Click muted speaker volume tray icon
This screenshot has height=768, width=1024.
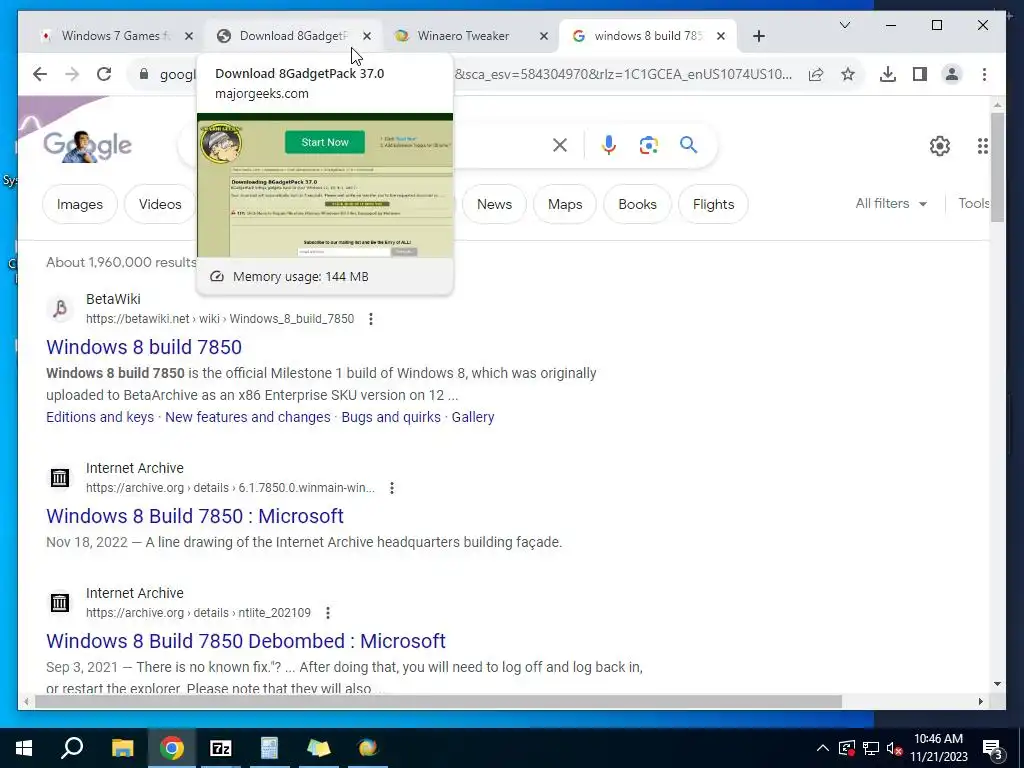[x=895, y=748]
